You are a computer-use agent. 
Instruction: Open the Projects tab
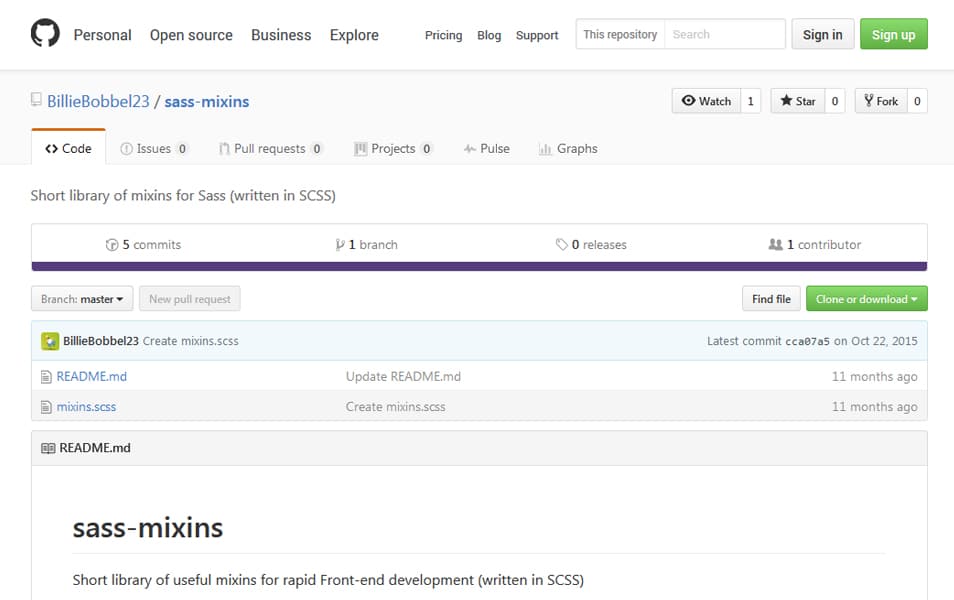(x=393, y=148)
